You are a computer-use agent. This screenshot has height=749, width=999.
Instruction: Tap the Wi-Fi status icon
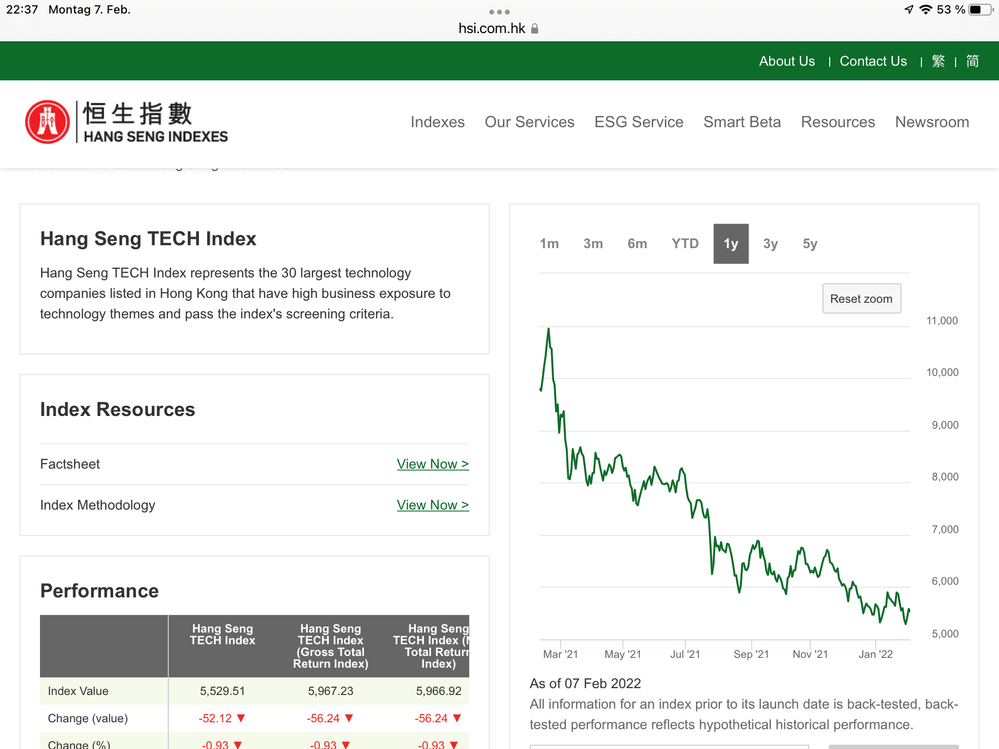tap(926, 10)
